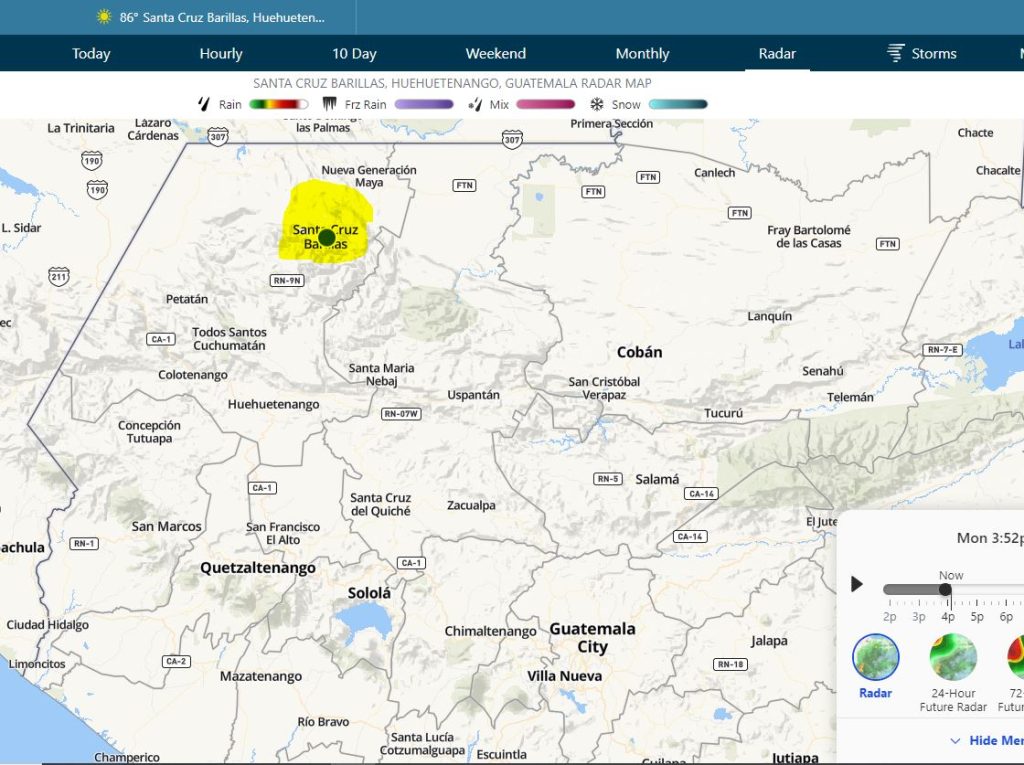Click the Frz Rain legend icon
1024x765 pixels.
click(x=330, y=104)
